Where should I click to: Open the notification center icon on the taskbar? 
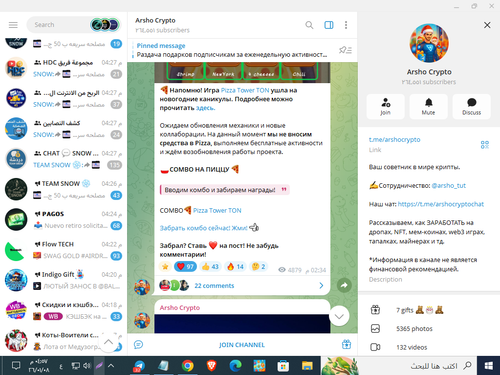[16, 366]
